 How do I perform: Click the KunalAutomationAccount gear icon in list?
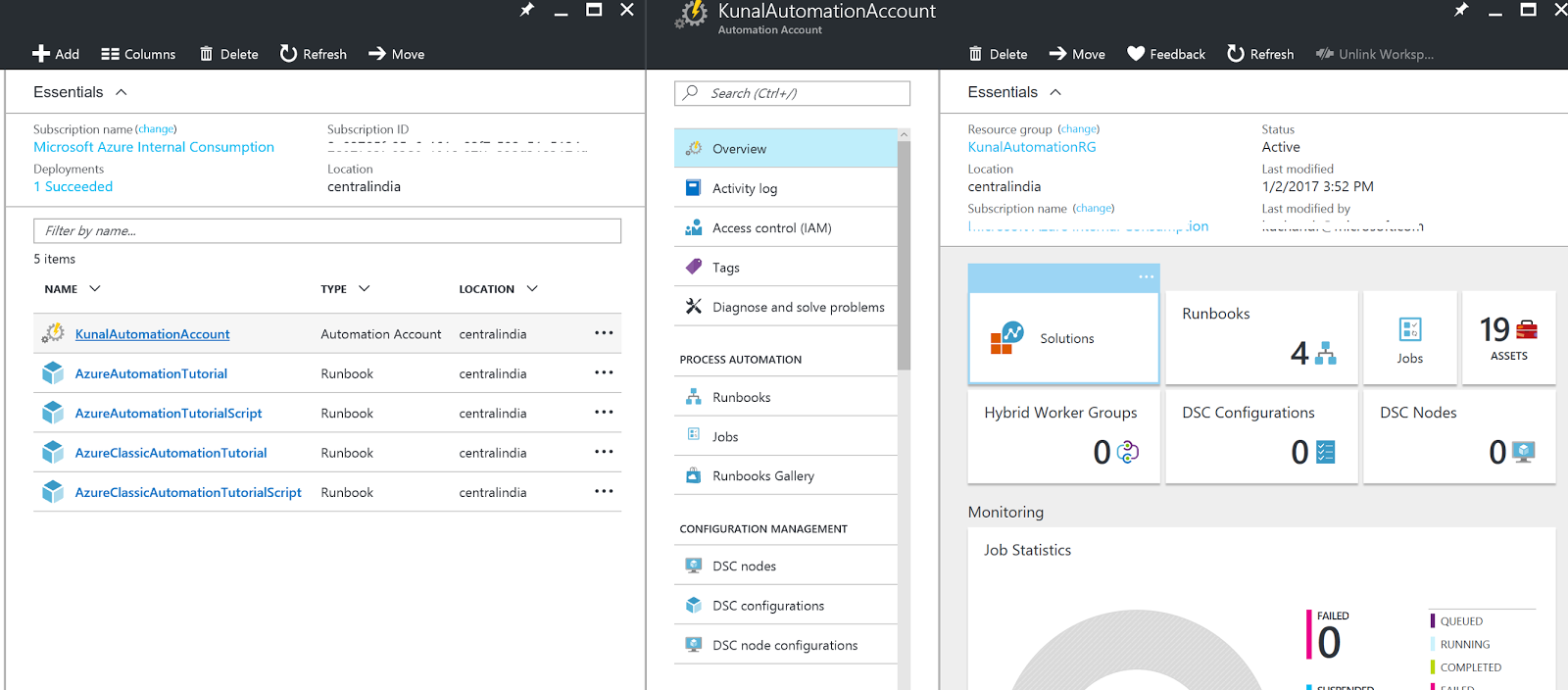pos(53,333)
